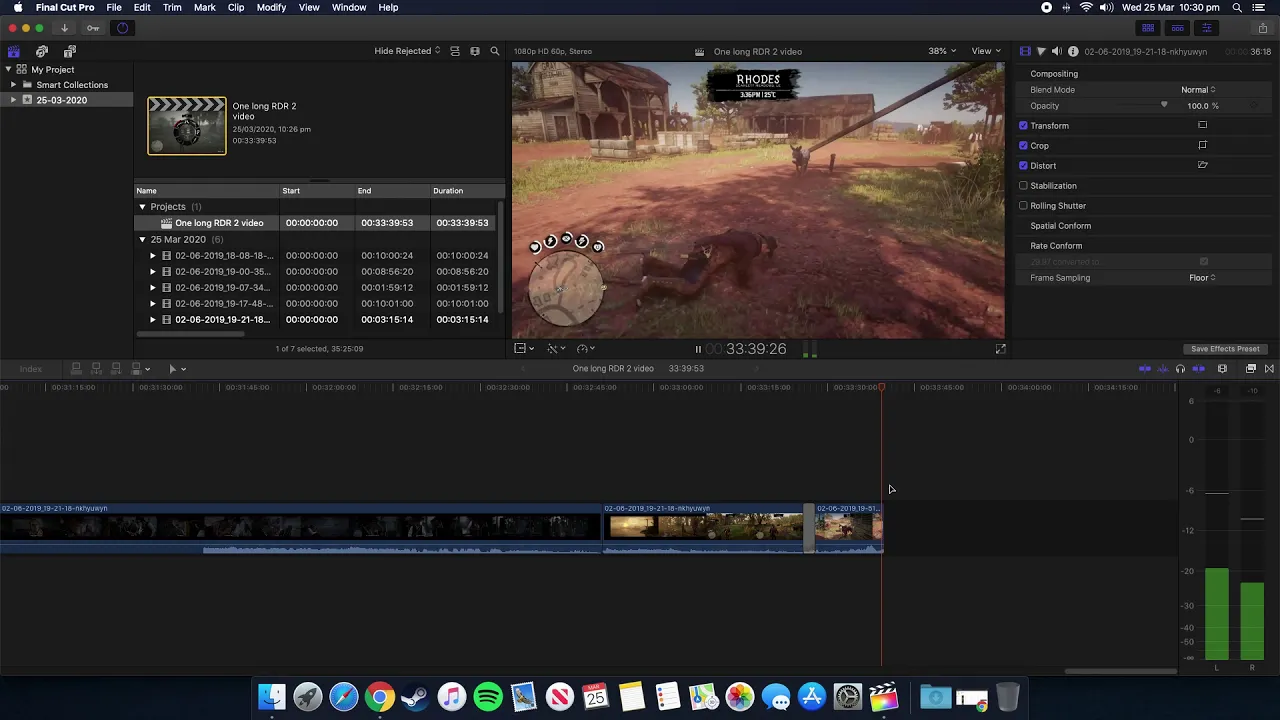Open the Hide Rejected filter dropdown
This screenshot has width=1280, height=720.
[x=407, y=51]
